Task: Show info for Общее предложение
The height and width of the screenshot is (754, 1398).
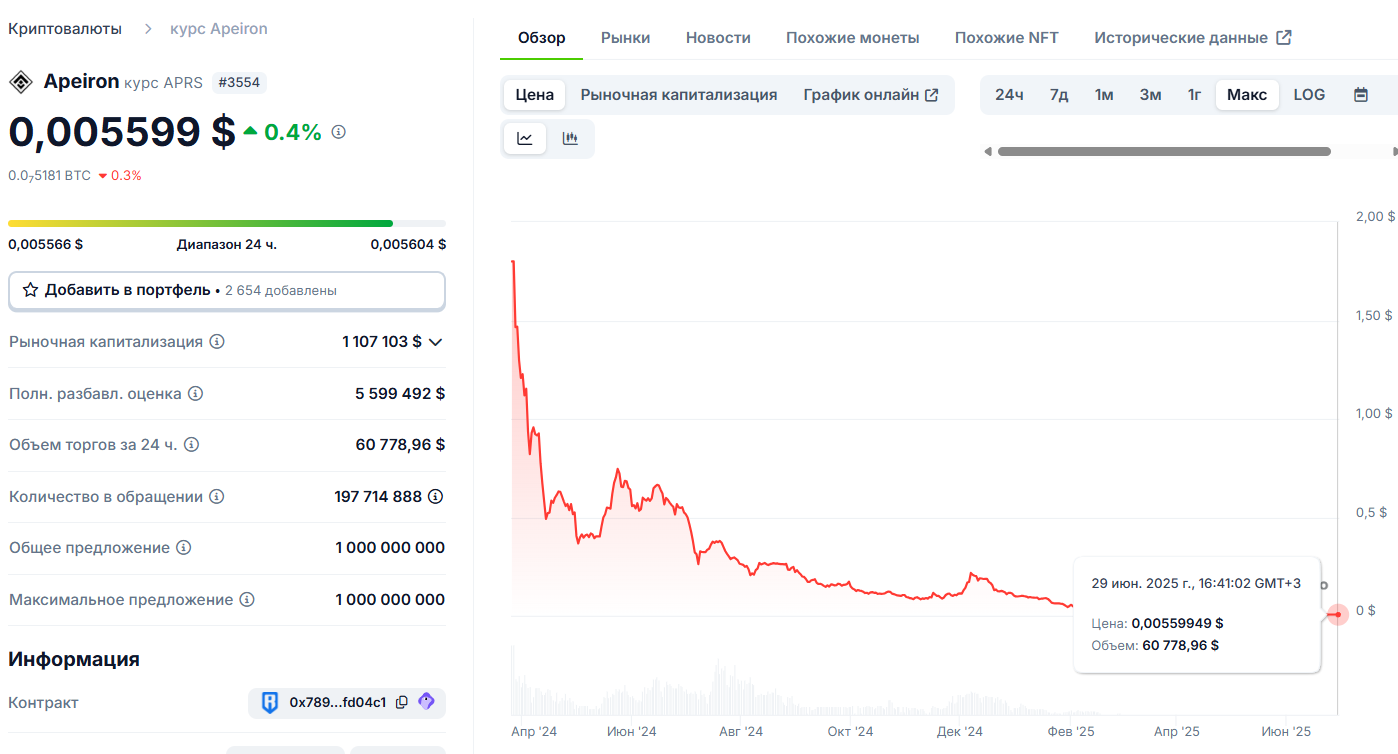Action: pos(184,548)
